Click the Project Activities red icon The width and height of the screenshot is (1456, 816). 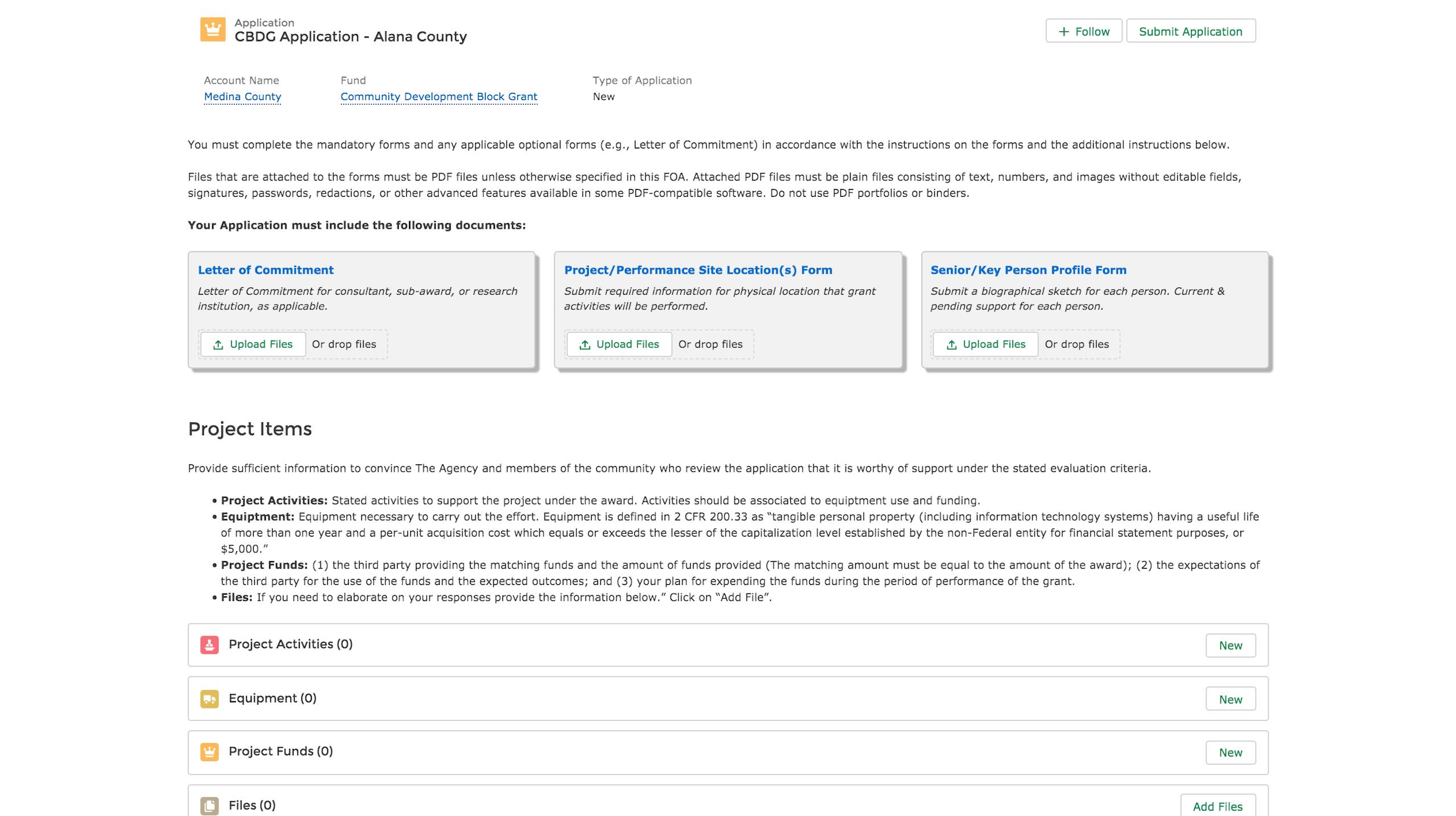(x=209, y=645)
